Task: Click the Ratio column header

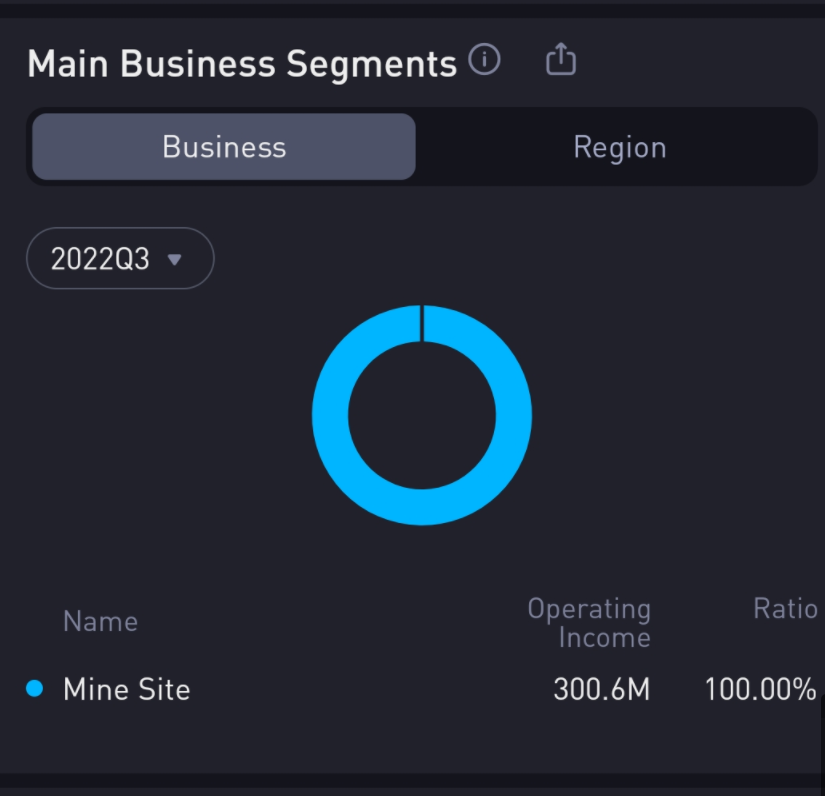Action: pos(785,609)
